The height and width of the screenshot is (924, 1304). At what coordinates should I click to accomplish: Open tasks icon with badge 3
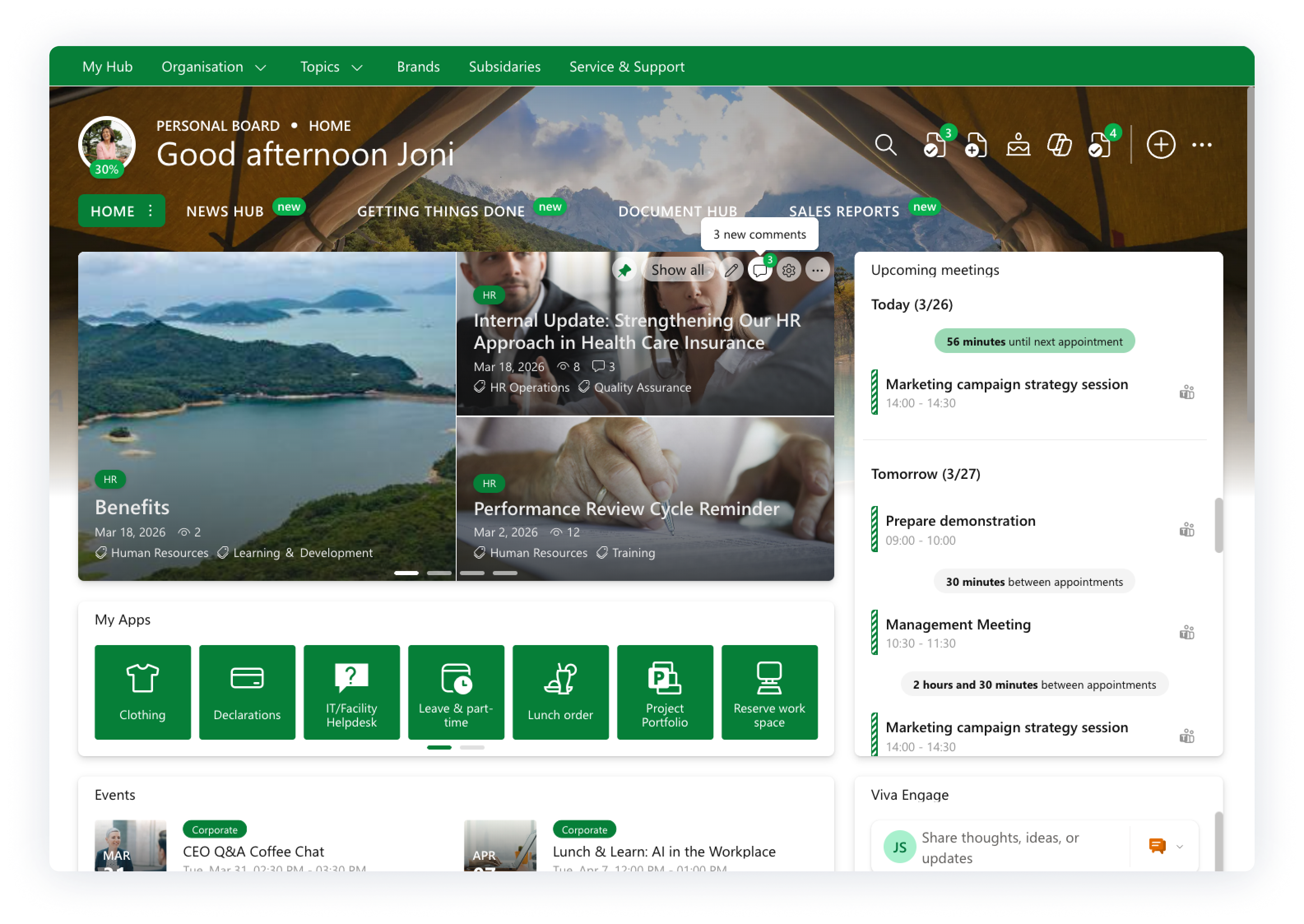coord(935,145)
